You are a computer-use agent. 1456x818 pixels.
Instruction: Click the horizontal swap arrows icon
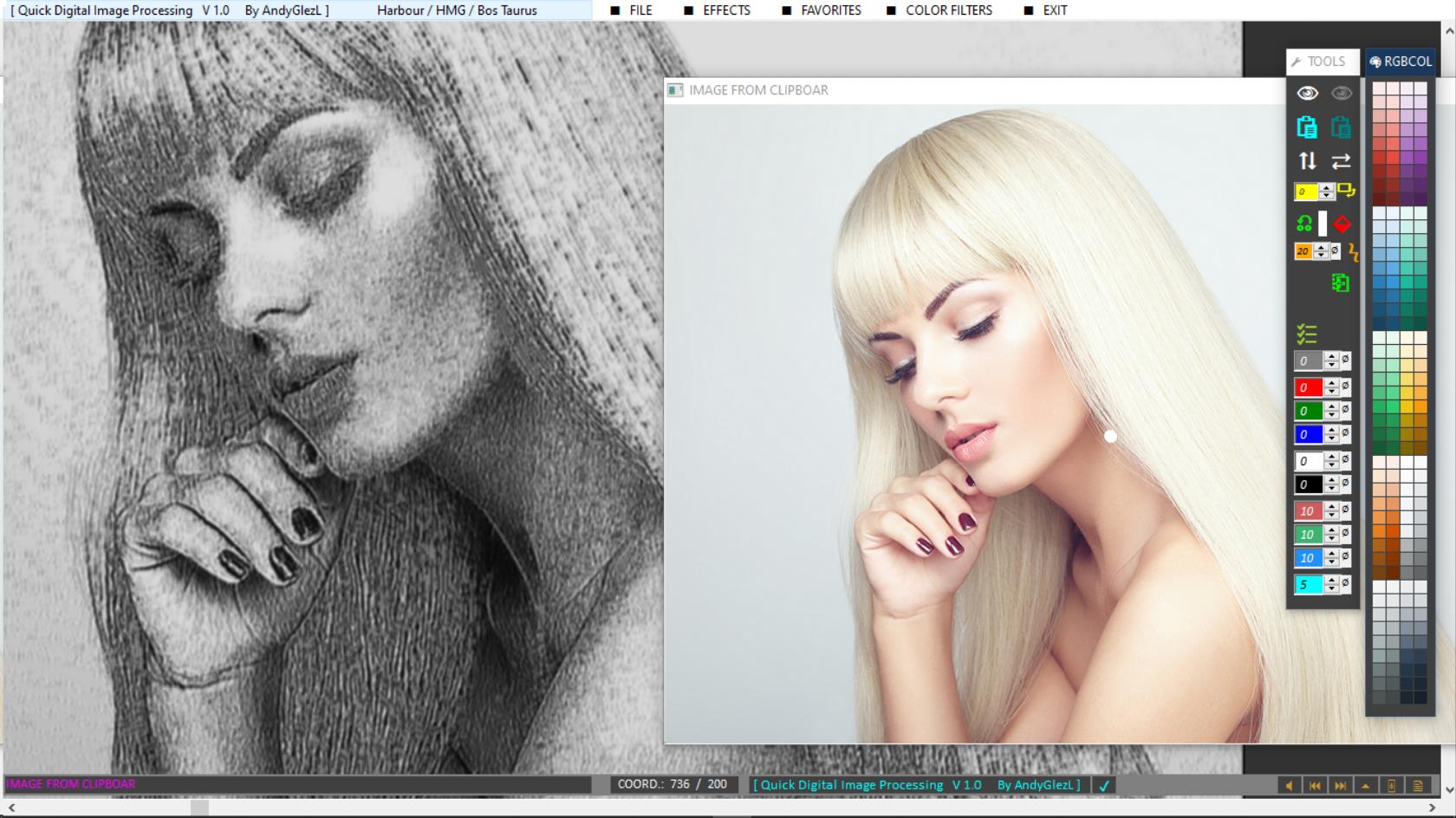pyautogui.click(x=1341, y=161)
